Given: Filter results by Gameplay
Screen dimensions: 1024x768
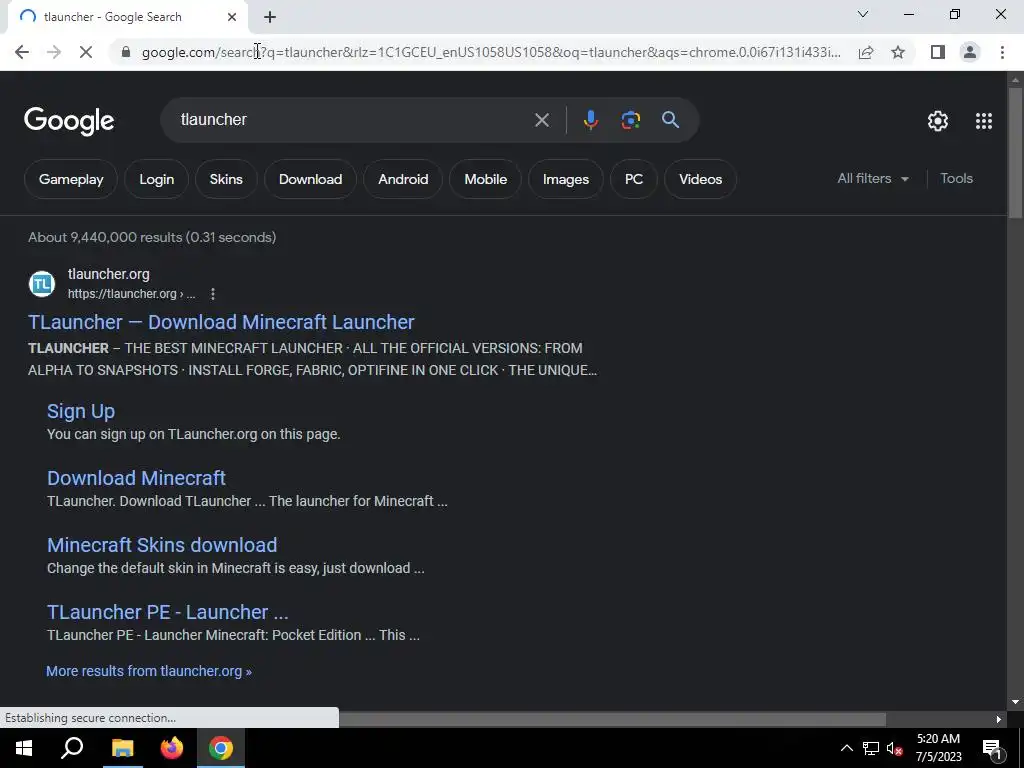Looking at the screenshot, I should tap(71, 179).
